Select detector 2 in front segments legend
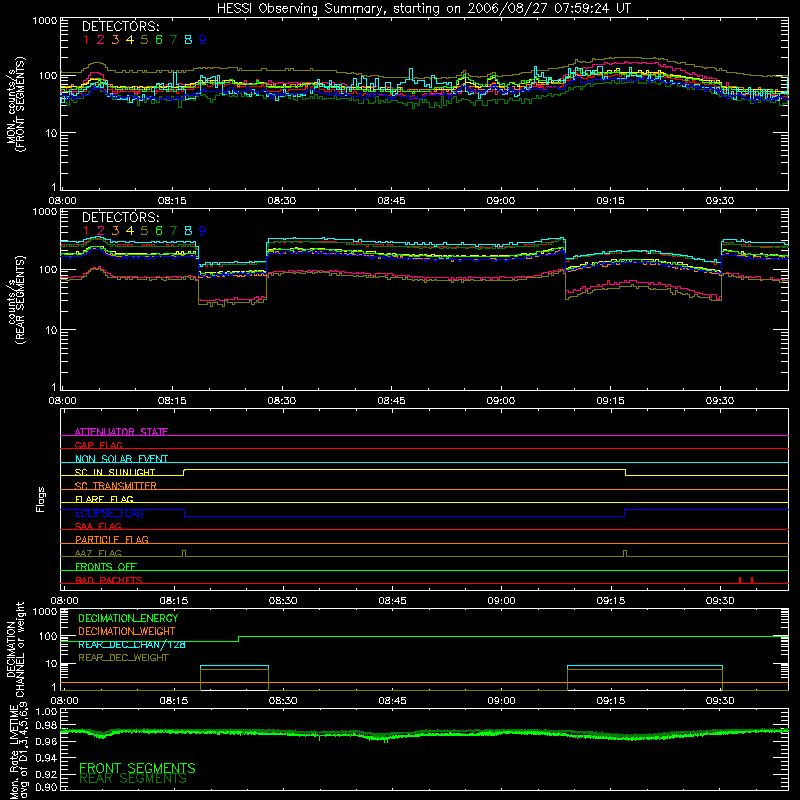This screenshot has width=800, height=800. [101, 40]
